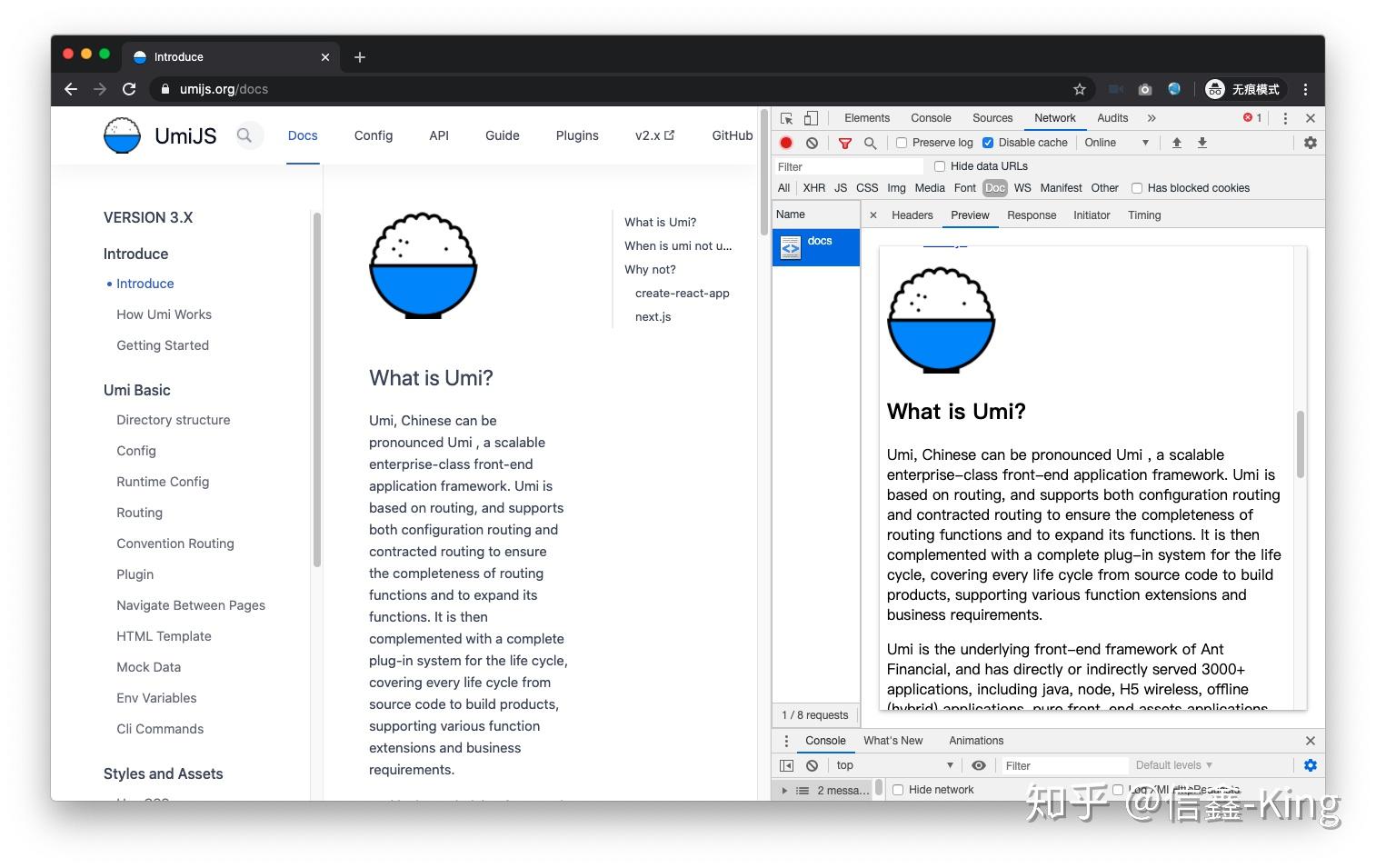Open the GitHub link in UmiJS nav
This screenshot has width=1376, height=868.
pos(732,135)
